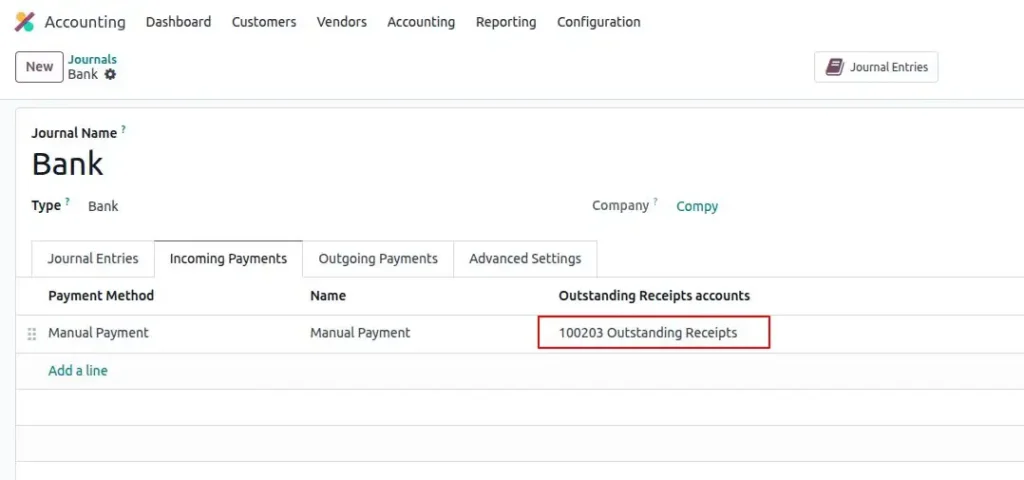This screenshot has height=480, width=1024.
Task: Click the Manual Payment cell under Payment Method
Action: (99, 332)
